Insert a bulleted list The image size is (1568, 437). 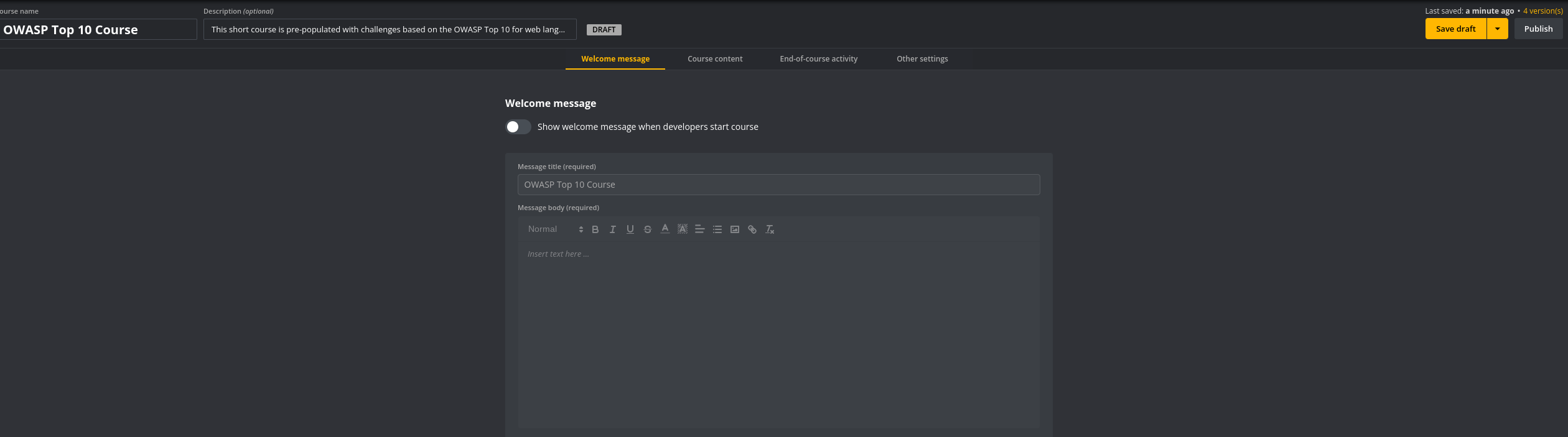point(717,229)
